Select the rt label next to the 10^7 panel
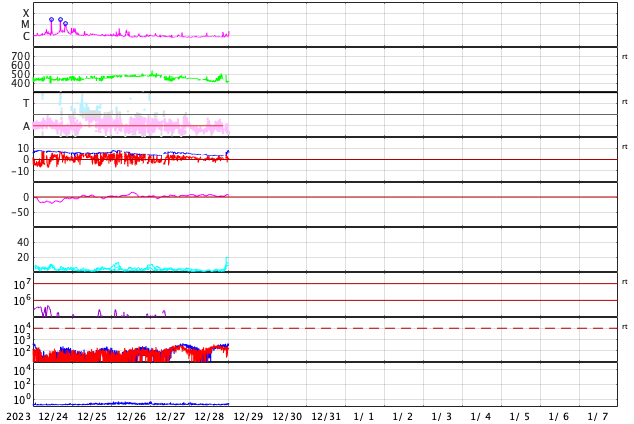Viewport: 634px width, 424px height. tap(625, 281)
